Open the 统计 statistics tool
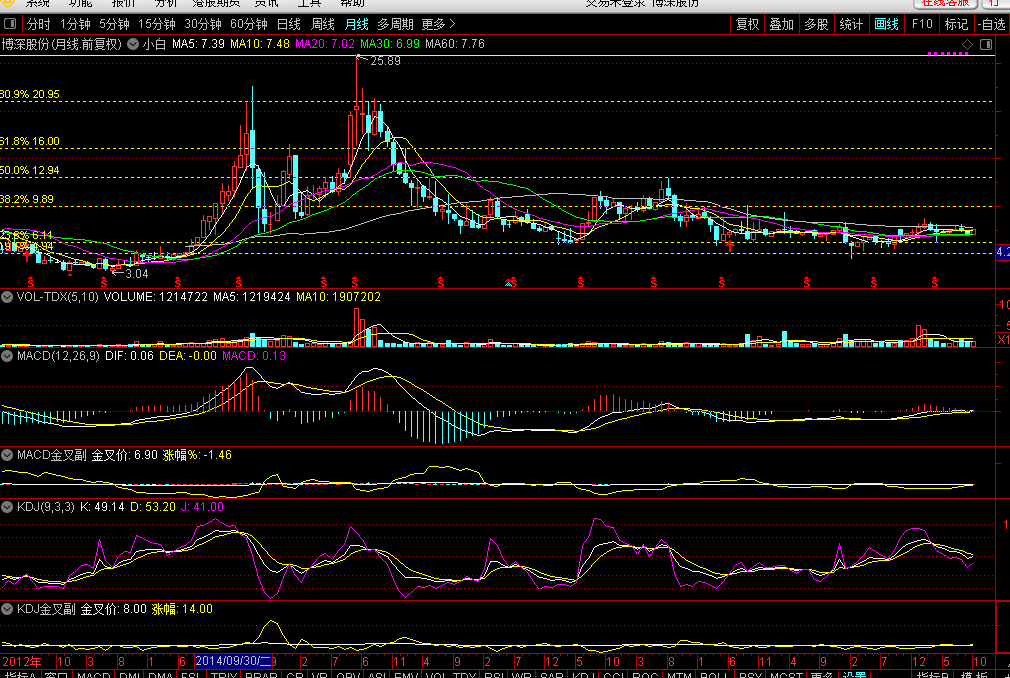 coord(851,24)
